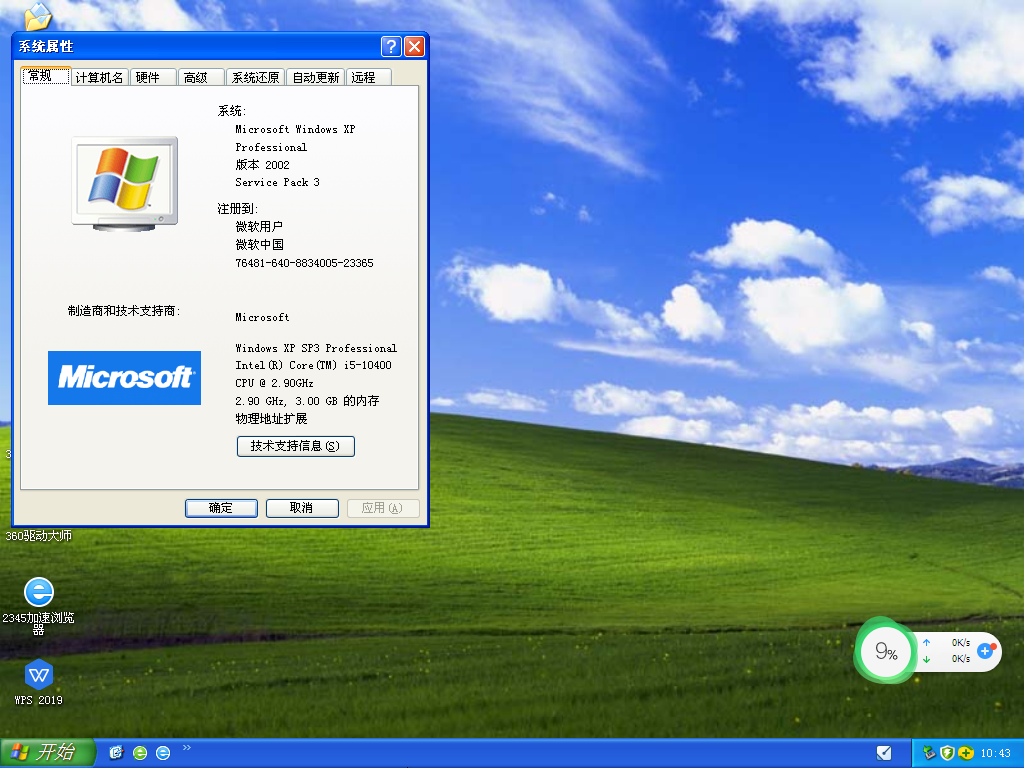Click the 9% circle indicator widget
The image size is (1024, 768).
click(x=885, y=651)
